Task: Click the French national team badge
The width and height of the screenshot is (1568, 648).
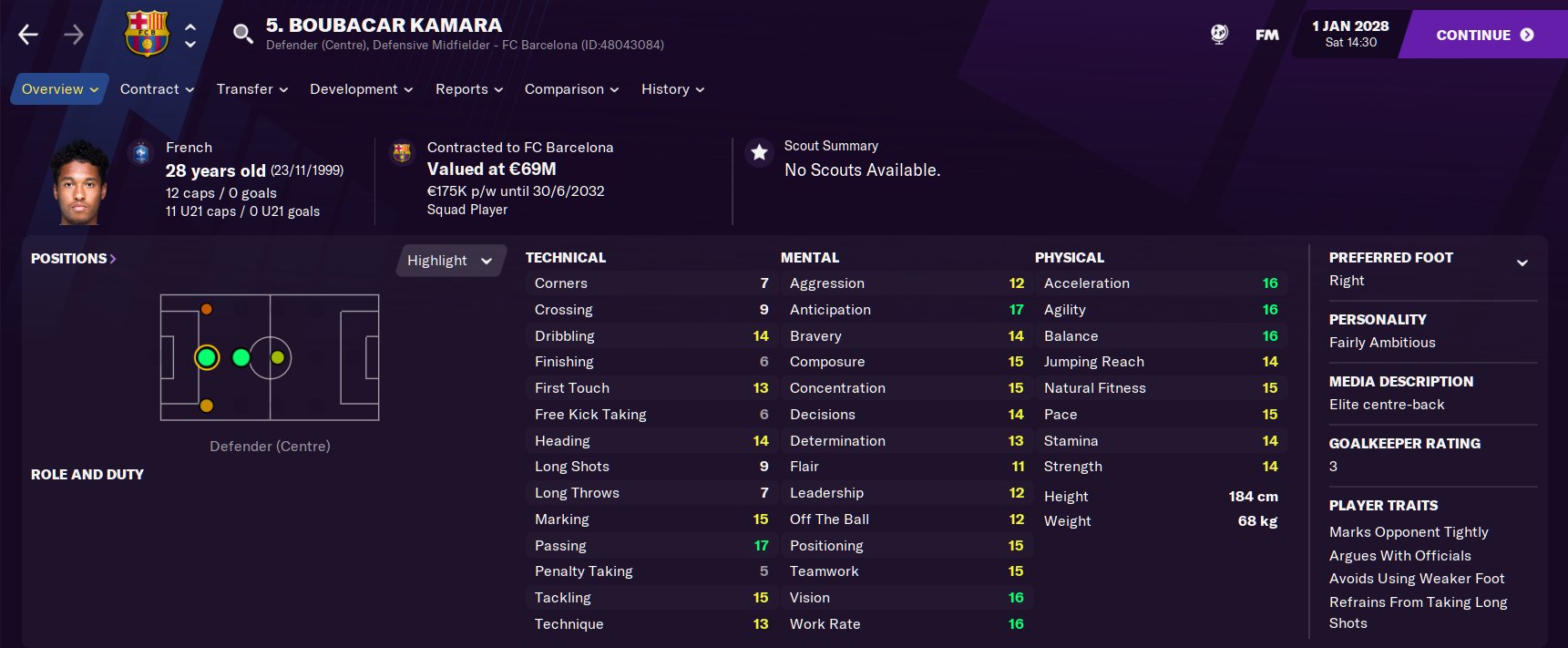Action: (x=141, y=153)
